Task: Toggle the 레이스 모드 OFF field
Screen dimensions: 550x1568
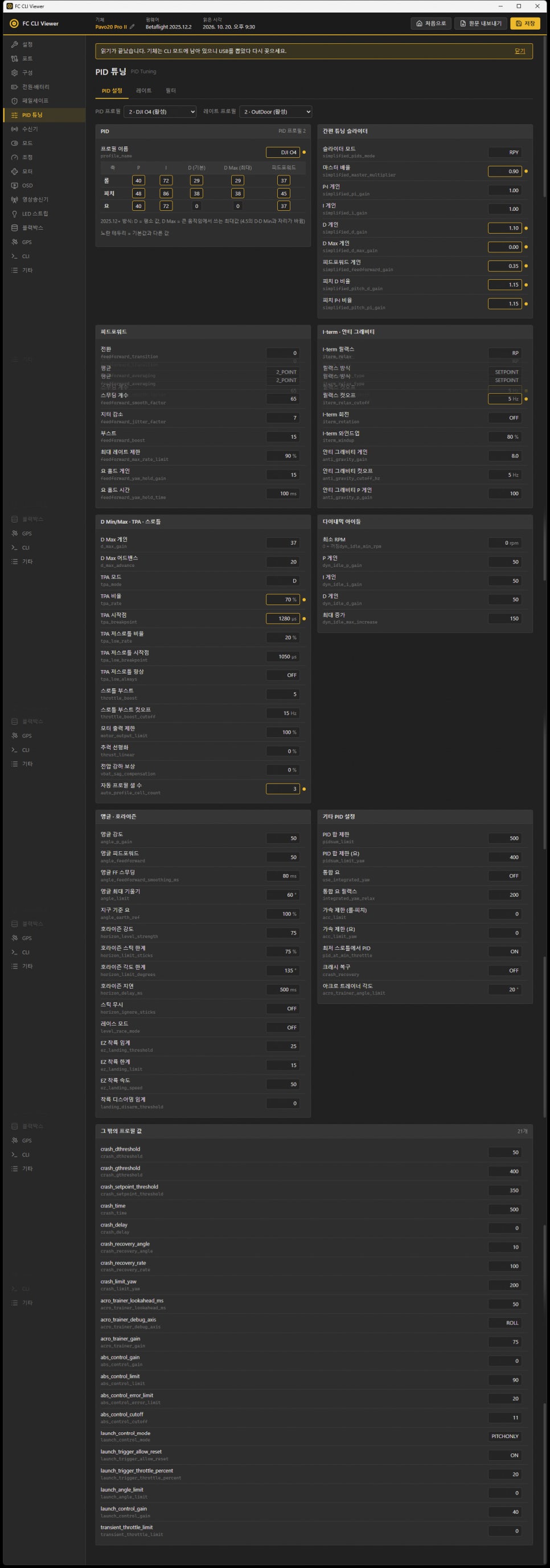Action: [283, 1027]
